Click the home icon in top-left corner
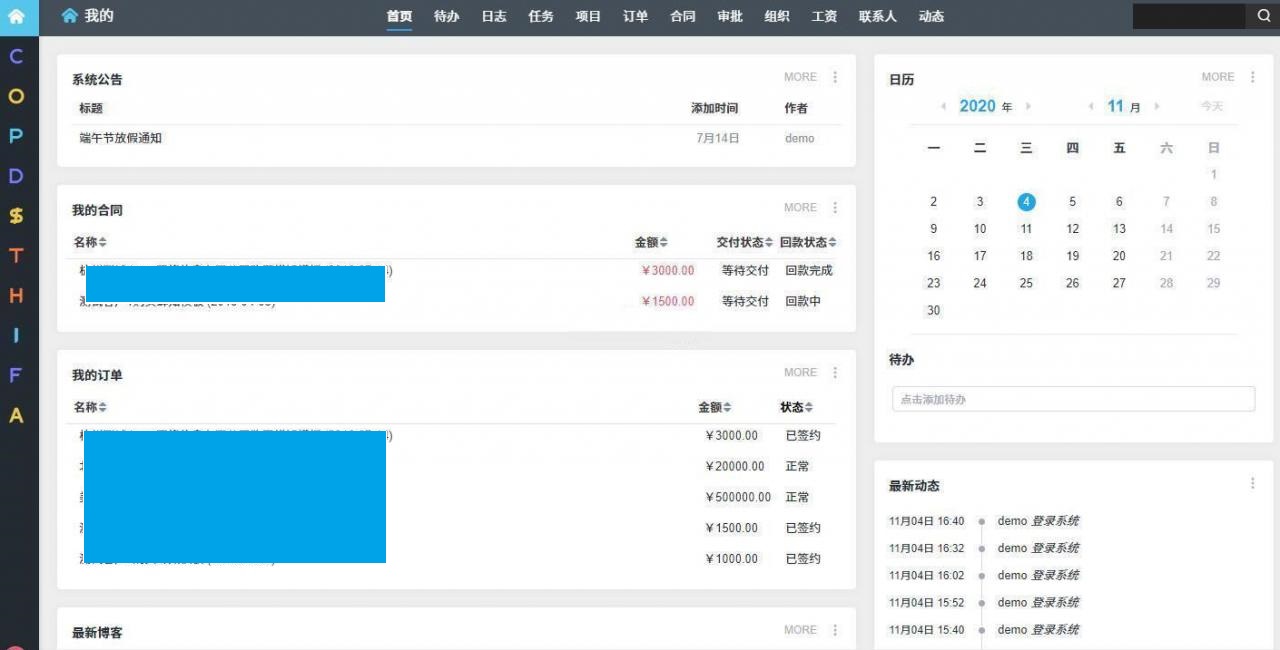 (18, 16)
